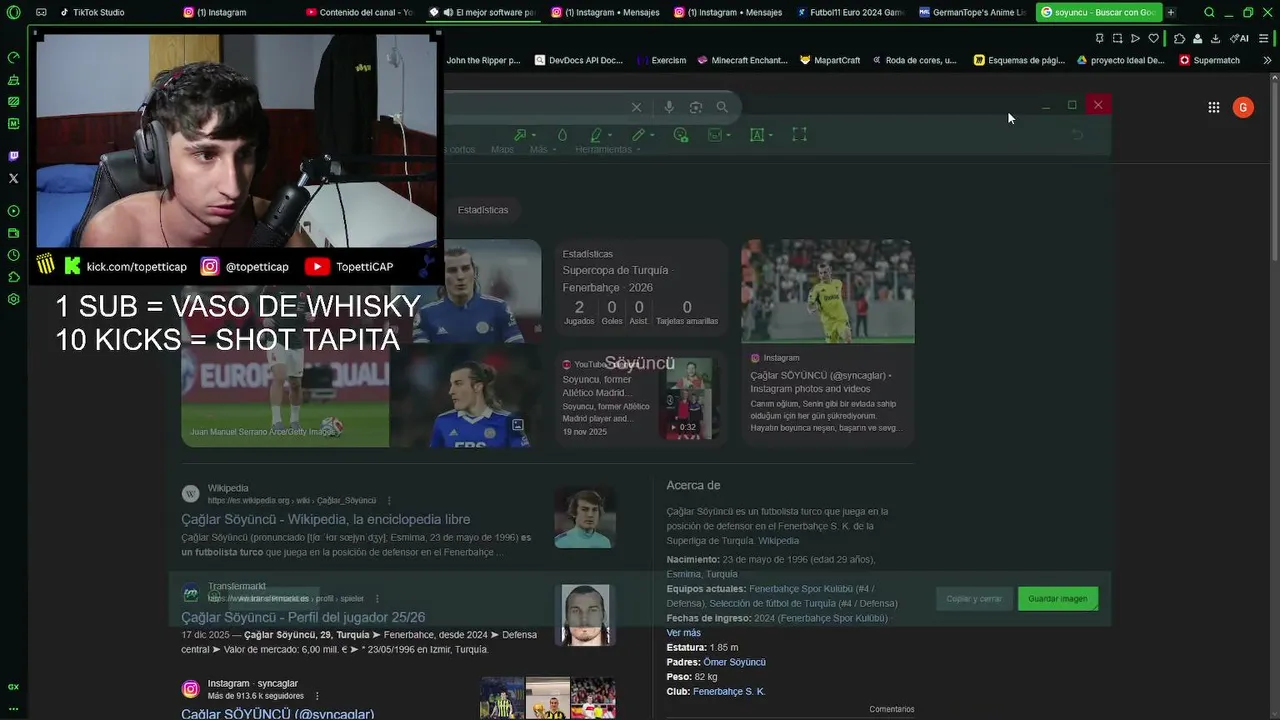This screenshot has height=720, width=1280.
Task: Open the Opera GX menu logo
Action: click(13, 12)
